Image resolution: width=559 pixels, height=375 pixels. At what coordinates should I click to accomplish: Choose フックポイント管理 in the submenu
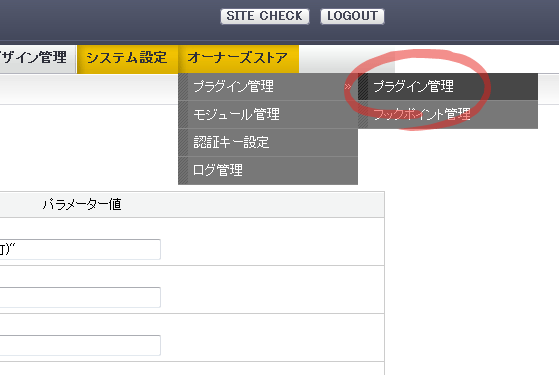pyautogui.click(x=448, y=114)
